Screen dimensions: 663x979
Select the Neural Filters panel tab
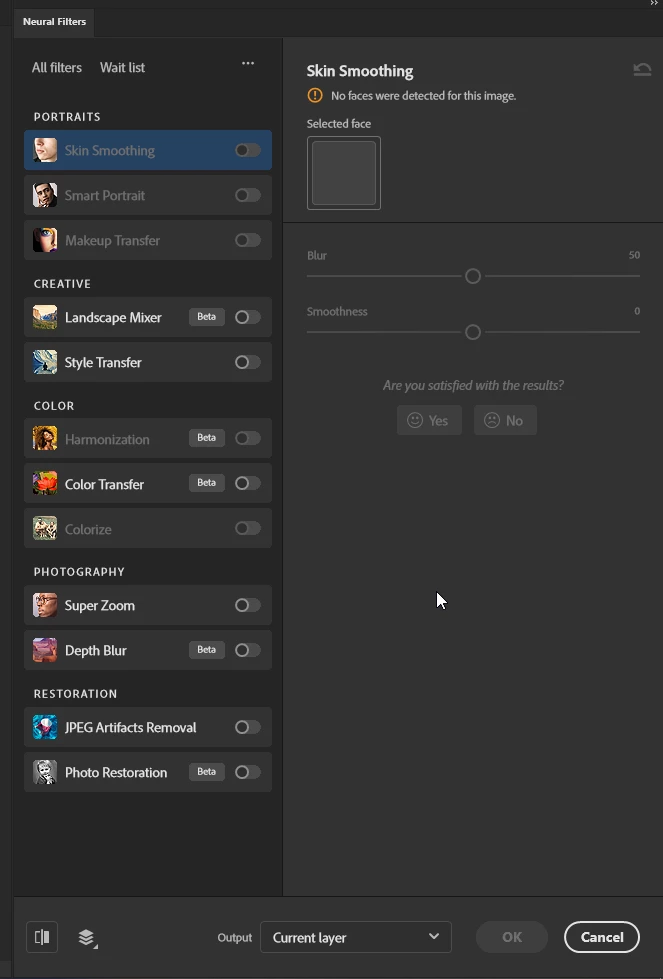[54, 21]
